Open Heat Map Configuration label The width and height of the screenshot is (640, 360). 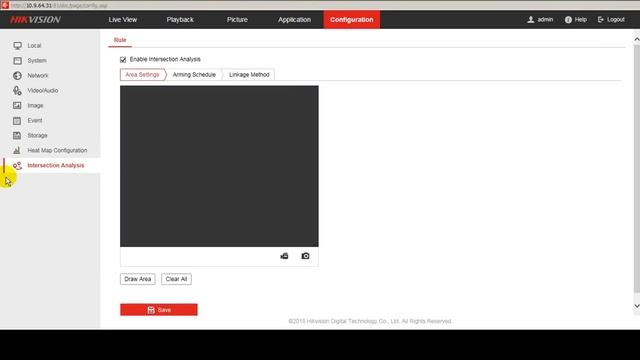(57, 150)
